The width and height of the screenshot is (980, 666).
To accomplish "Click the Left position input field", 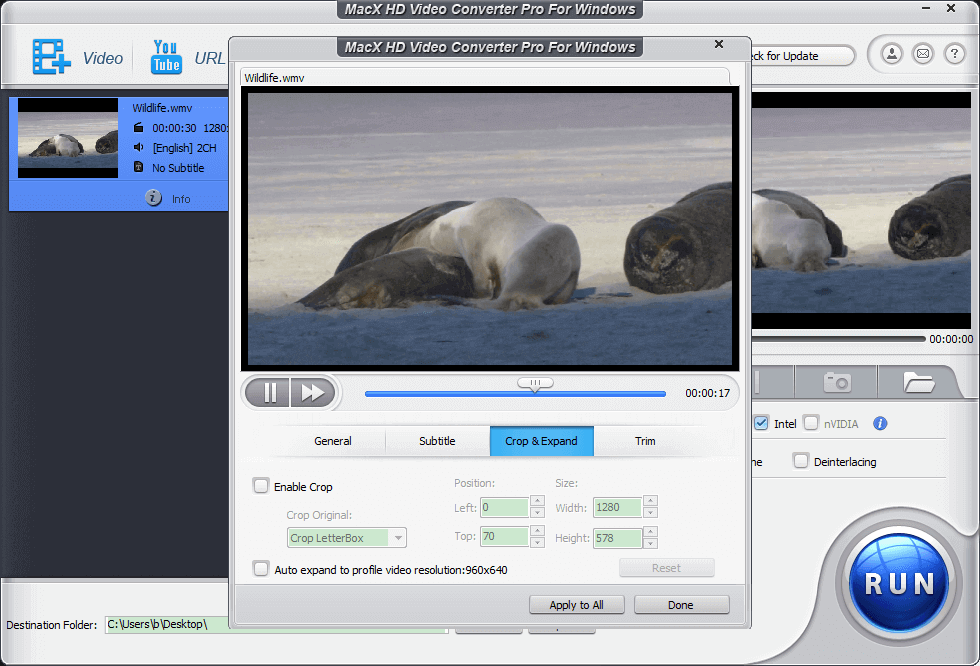I will coord(505,507).
